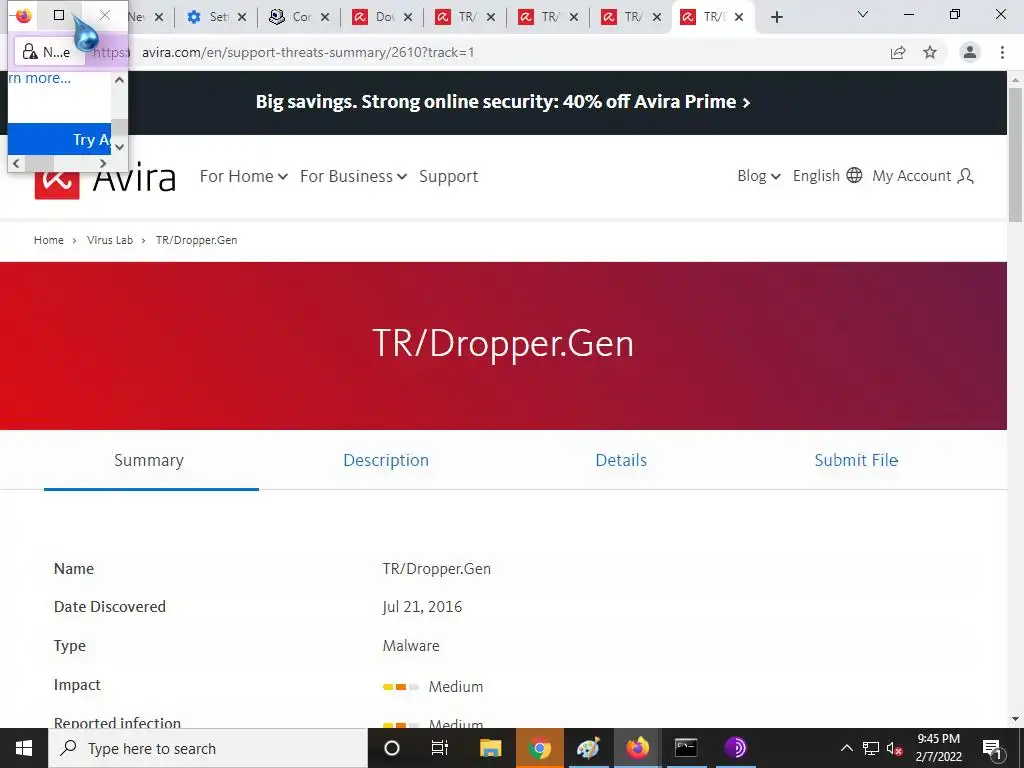
Task: Click the 'Jul 21, 2016' date value
Action: click(423, 607)
